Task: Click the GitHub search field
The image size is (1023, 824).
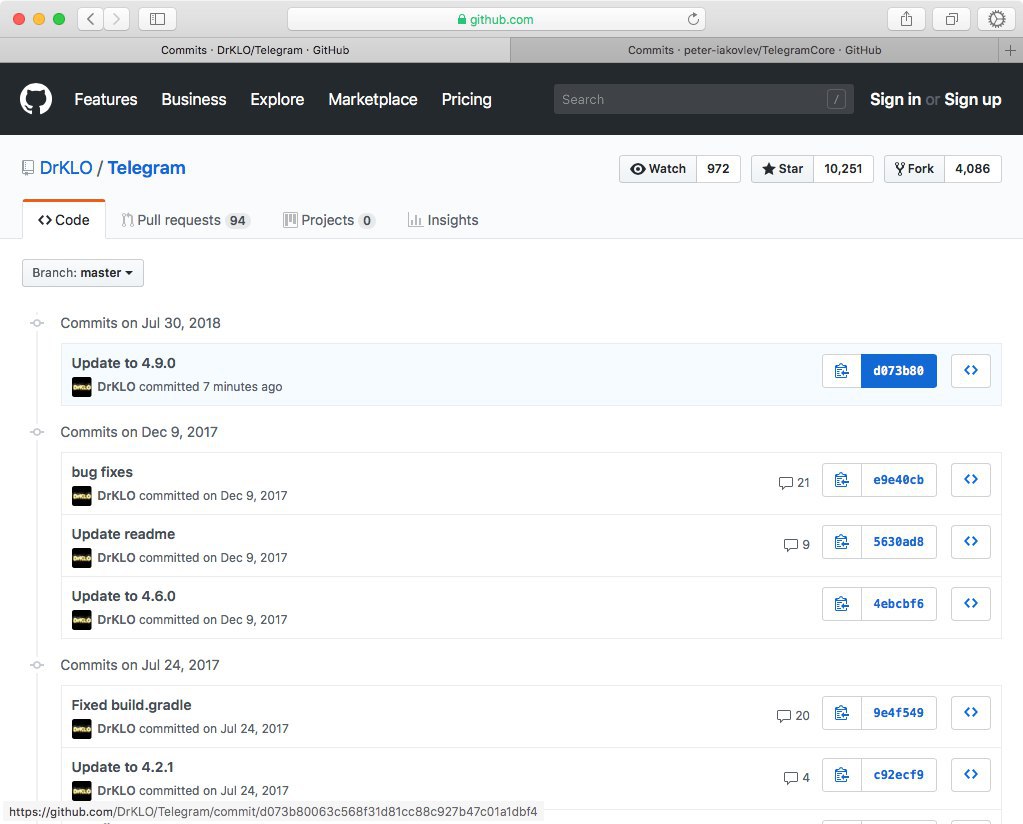Action: (x=690, y=99)
